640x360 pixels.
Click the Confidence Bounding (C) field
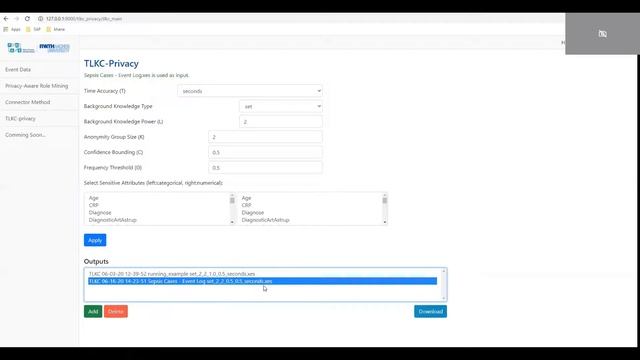(265, 152)
